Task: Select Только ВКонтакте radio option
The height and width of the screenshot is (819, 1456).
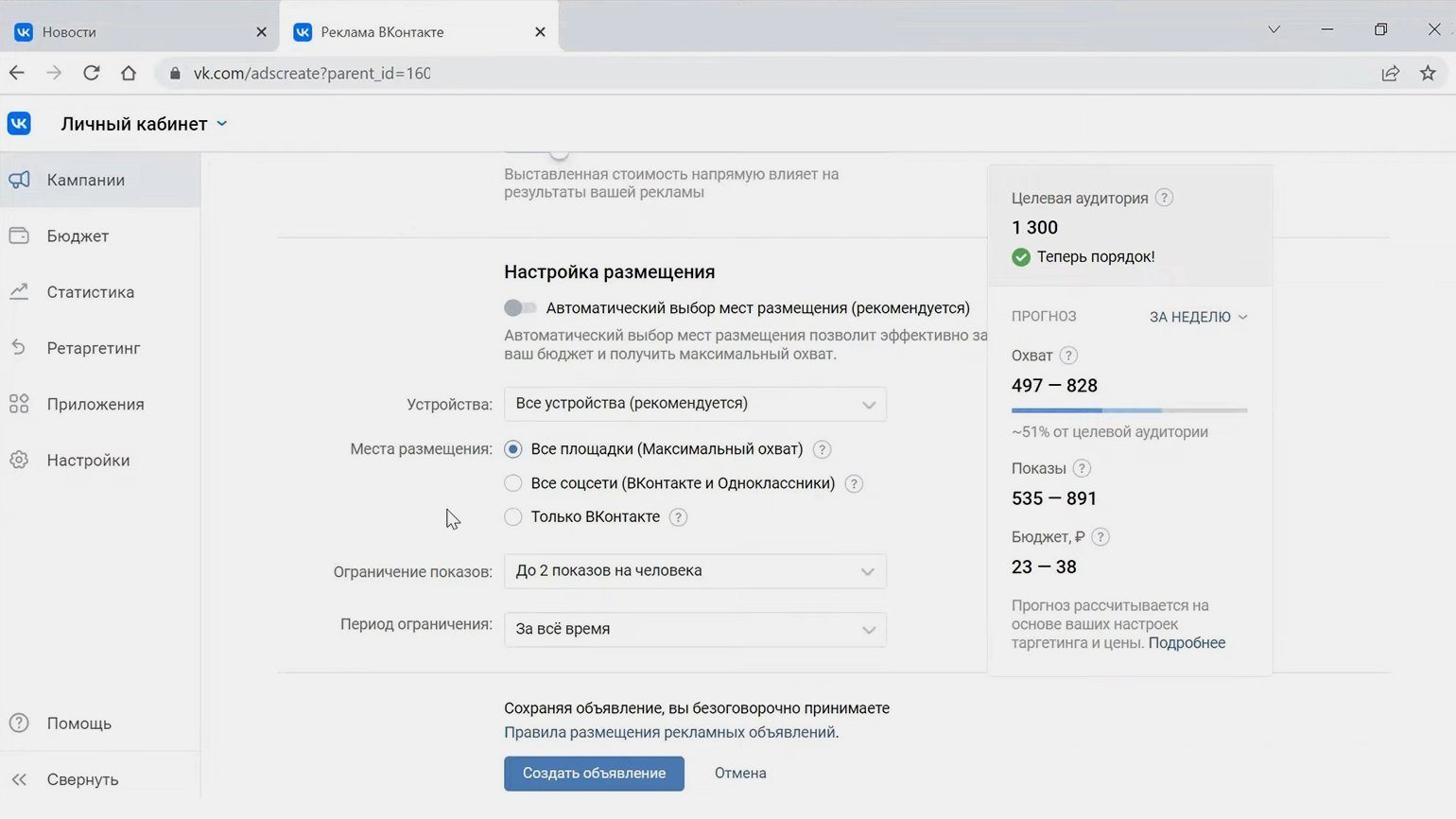Action: click(x=513, y=516)
